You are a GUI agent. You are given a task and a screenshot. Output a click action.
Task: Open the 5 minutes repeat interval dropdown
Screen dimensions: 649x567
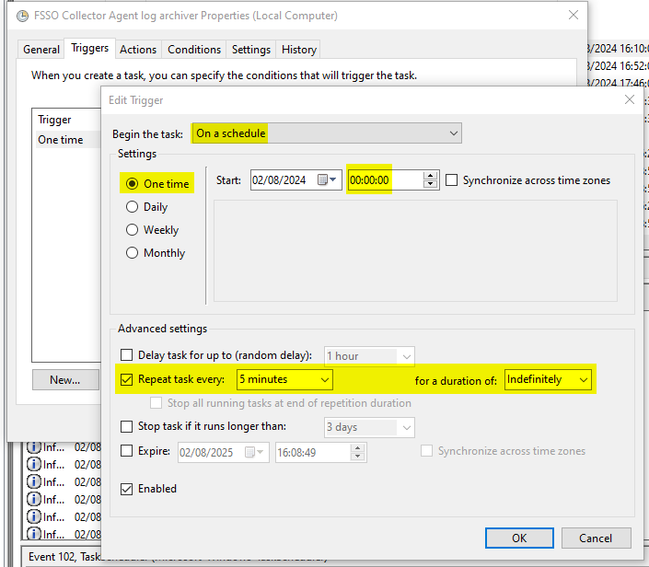[284, 380]
